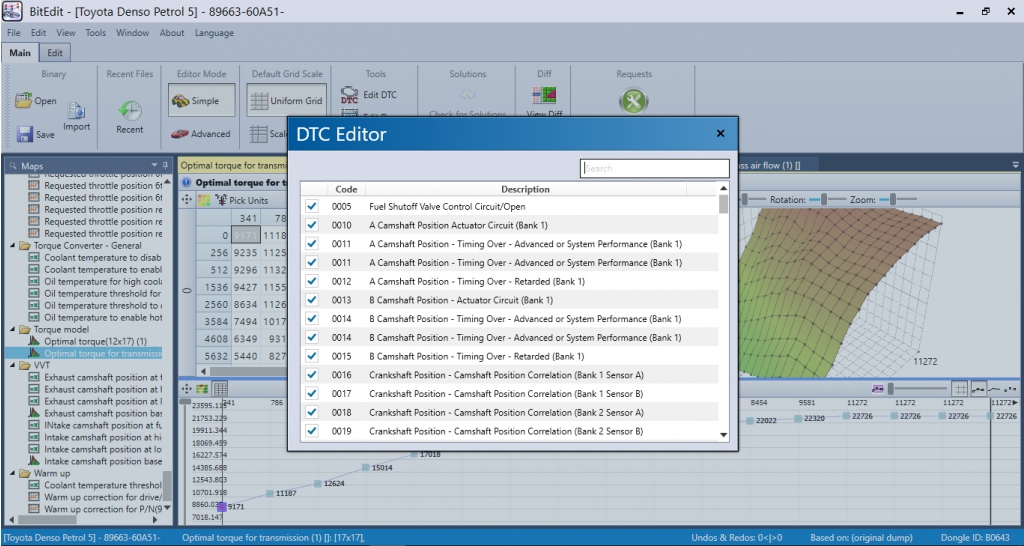Click the move arrows icon in 2D graph toolbar

187,389
